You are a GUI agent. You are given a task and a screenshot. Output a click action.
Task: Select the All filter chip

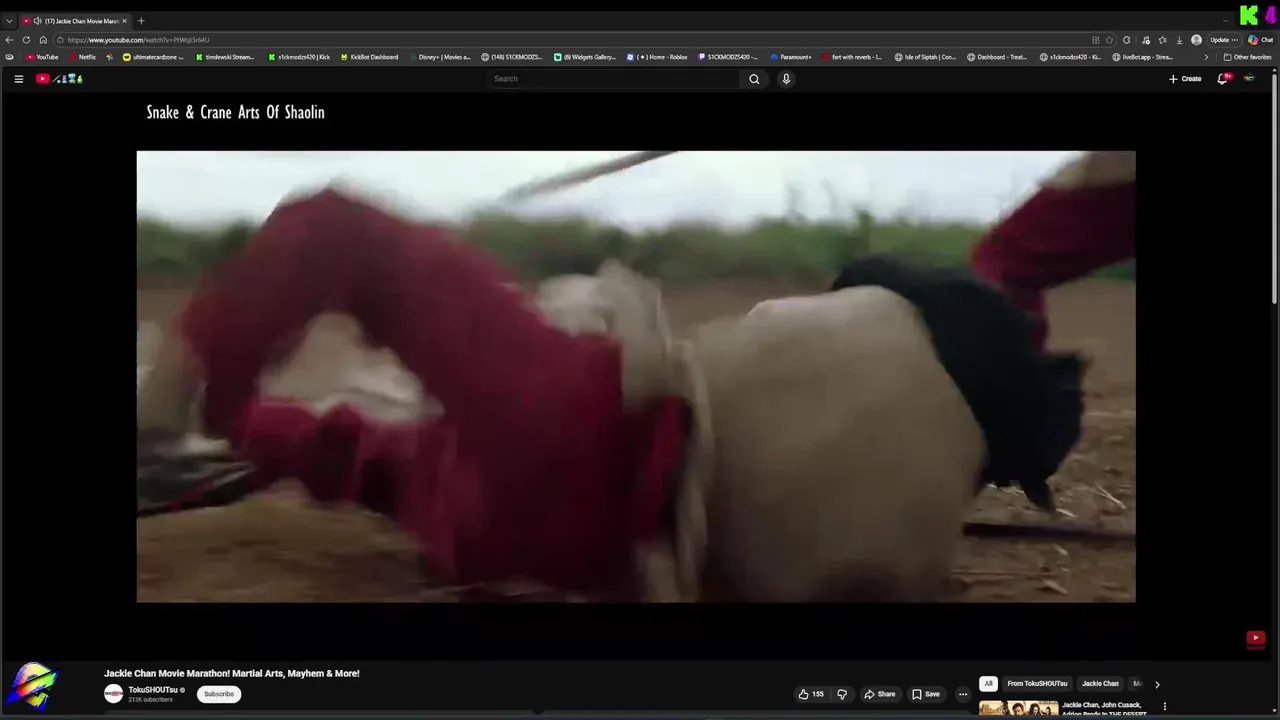click(988, 684)
